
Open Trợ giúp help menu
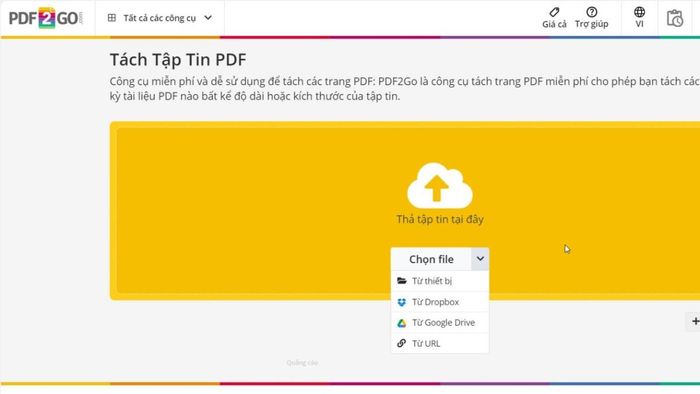coord(592,18)
